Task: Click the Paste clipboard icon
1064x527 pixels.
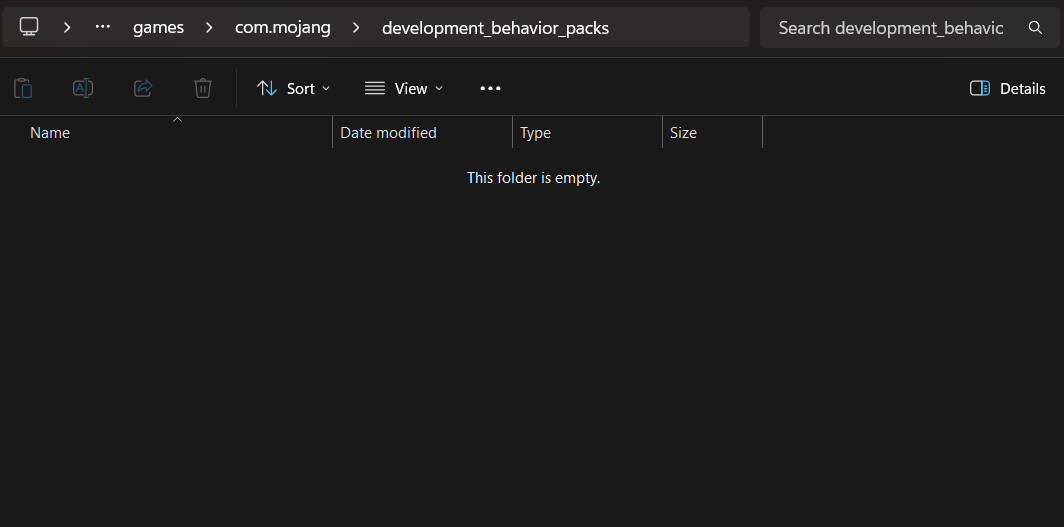Action: pos(23,88)
